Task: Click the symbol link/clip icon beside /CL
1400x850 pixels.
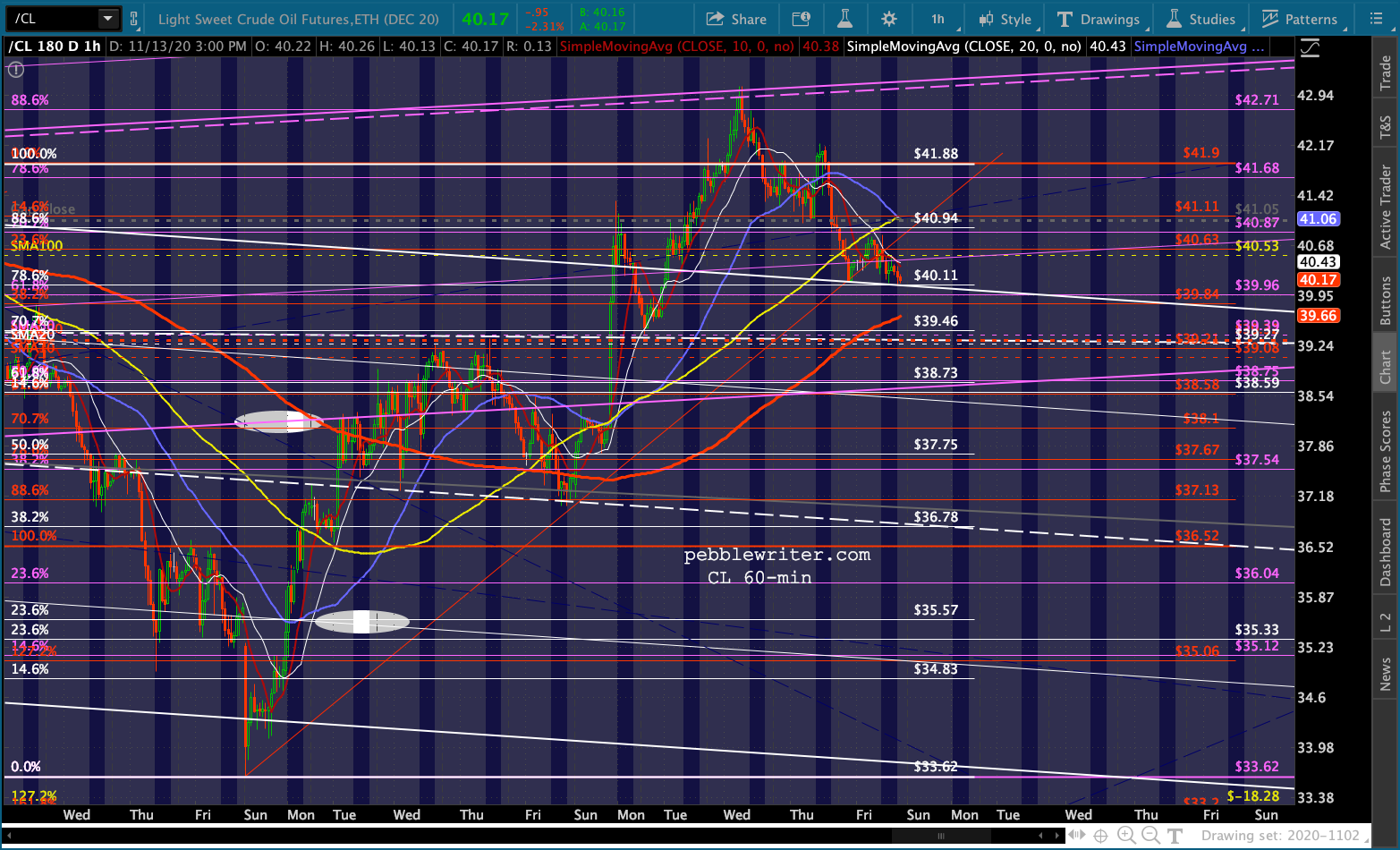Action: [x=134, y=19]
